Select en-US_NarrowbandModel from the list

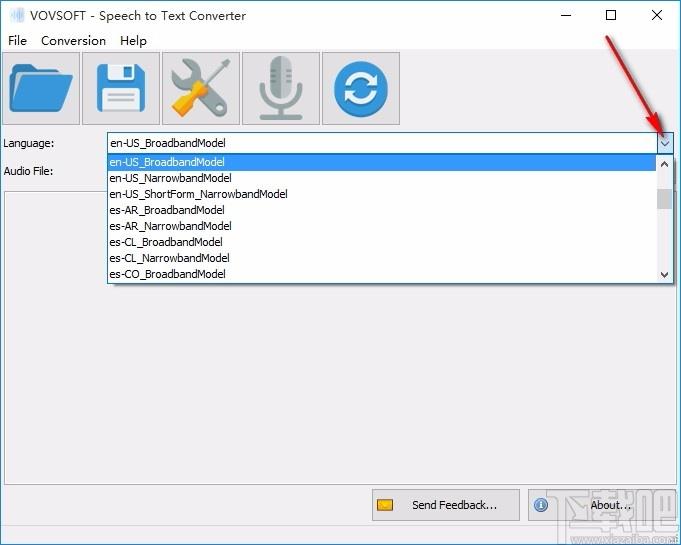382,178
